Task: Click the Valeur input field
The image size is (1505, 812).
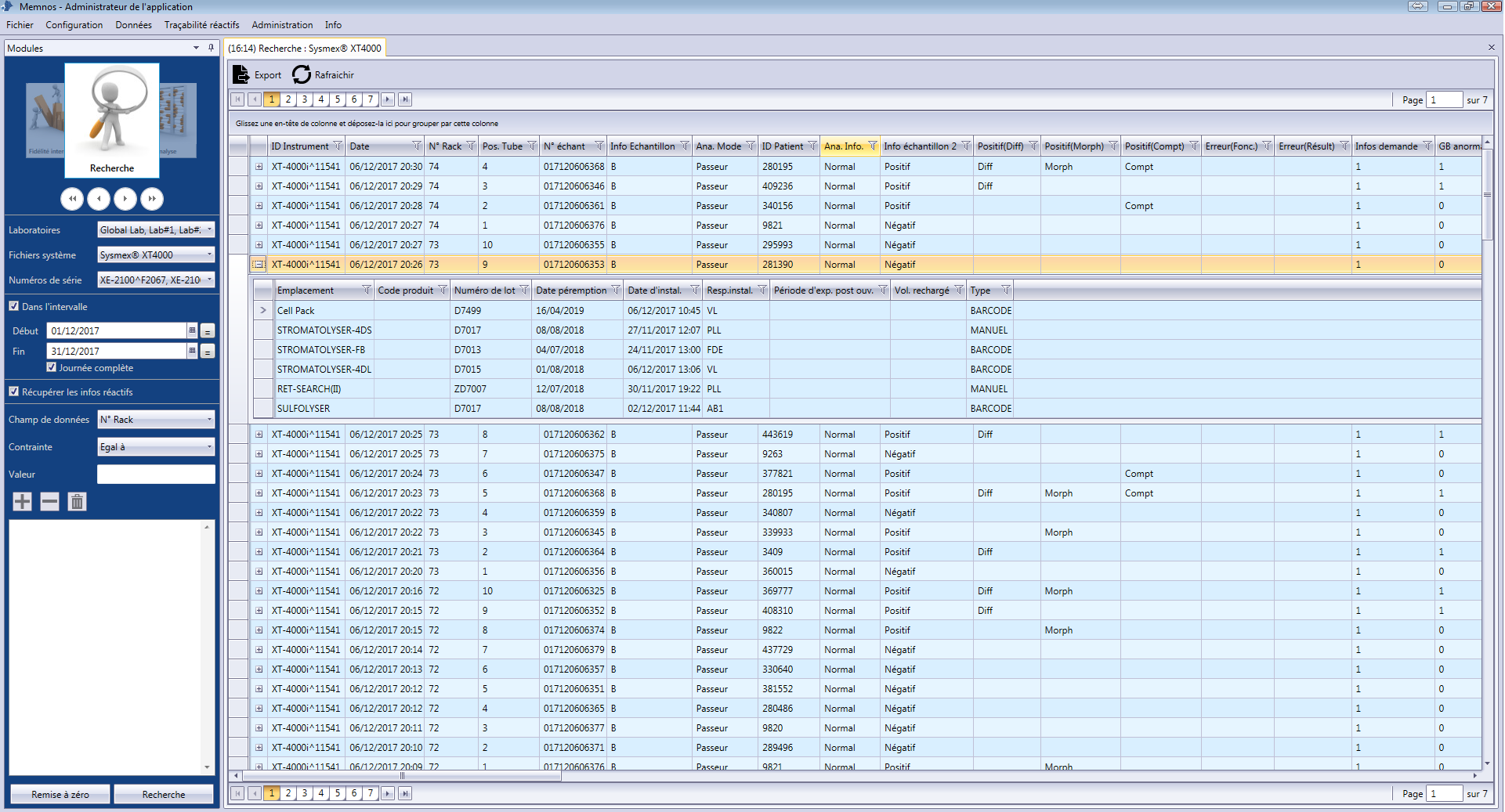Action: click(x=156, y=475)
